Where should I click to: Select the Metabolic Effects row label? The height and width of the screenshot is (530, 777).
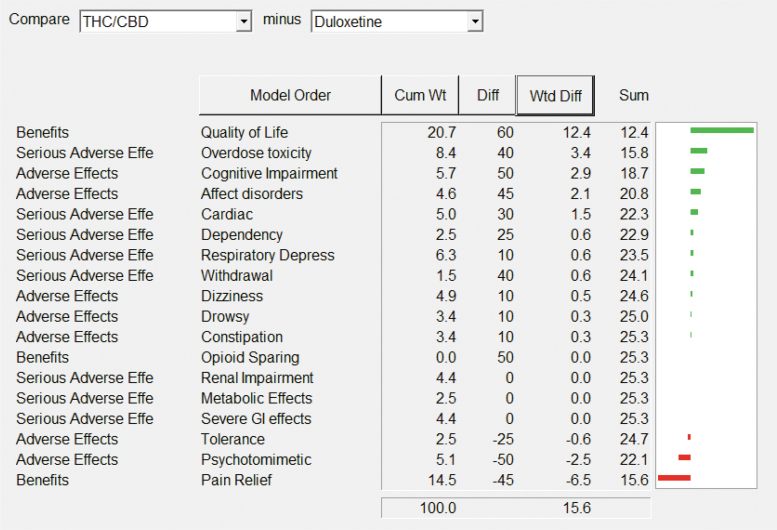257,398
